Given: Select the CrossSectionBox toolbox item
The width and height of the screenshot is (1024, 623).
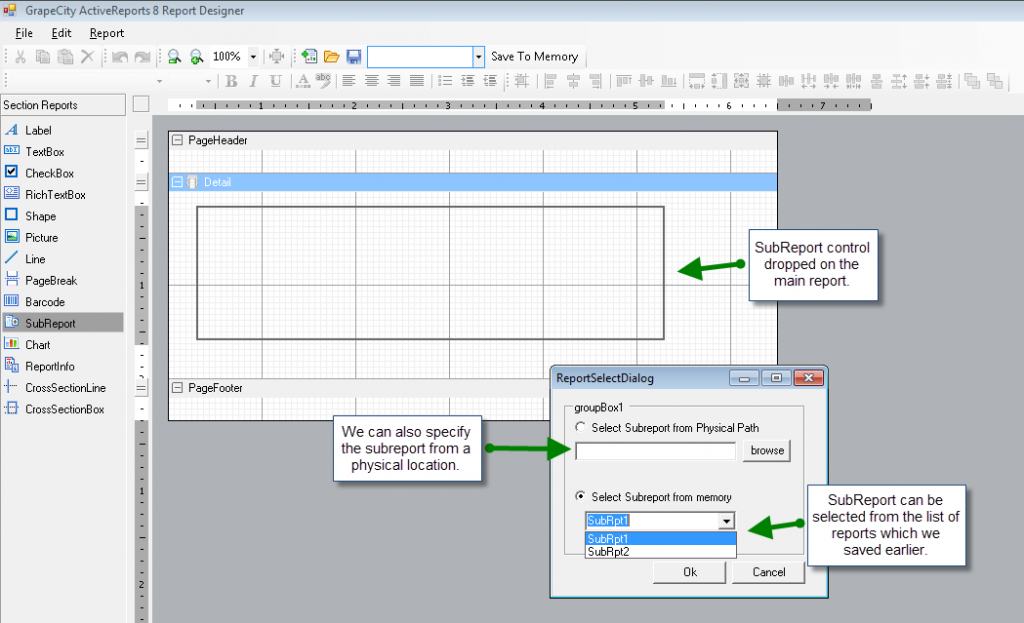Looking at the screenshot, I should (x=65, y=409).
